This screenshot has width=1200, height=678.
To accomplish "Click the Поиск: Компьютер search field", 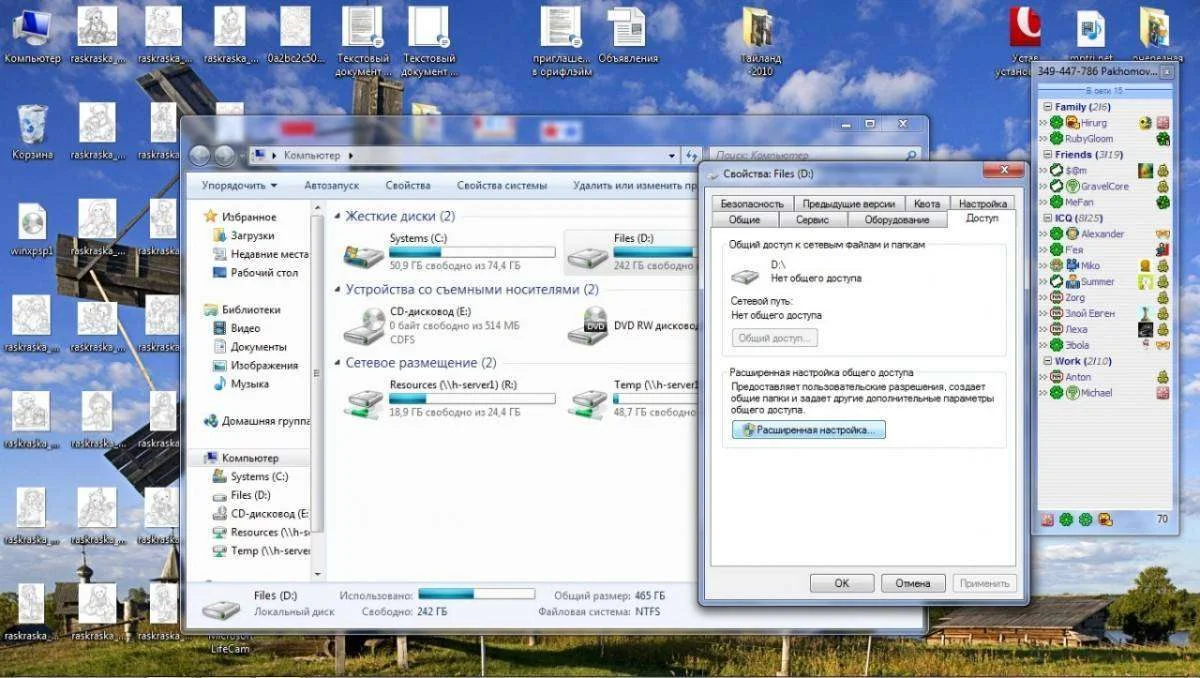I will point(815,156).
